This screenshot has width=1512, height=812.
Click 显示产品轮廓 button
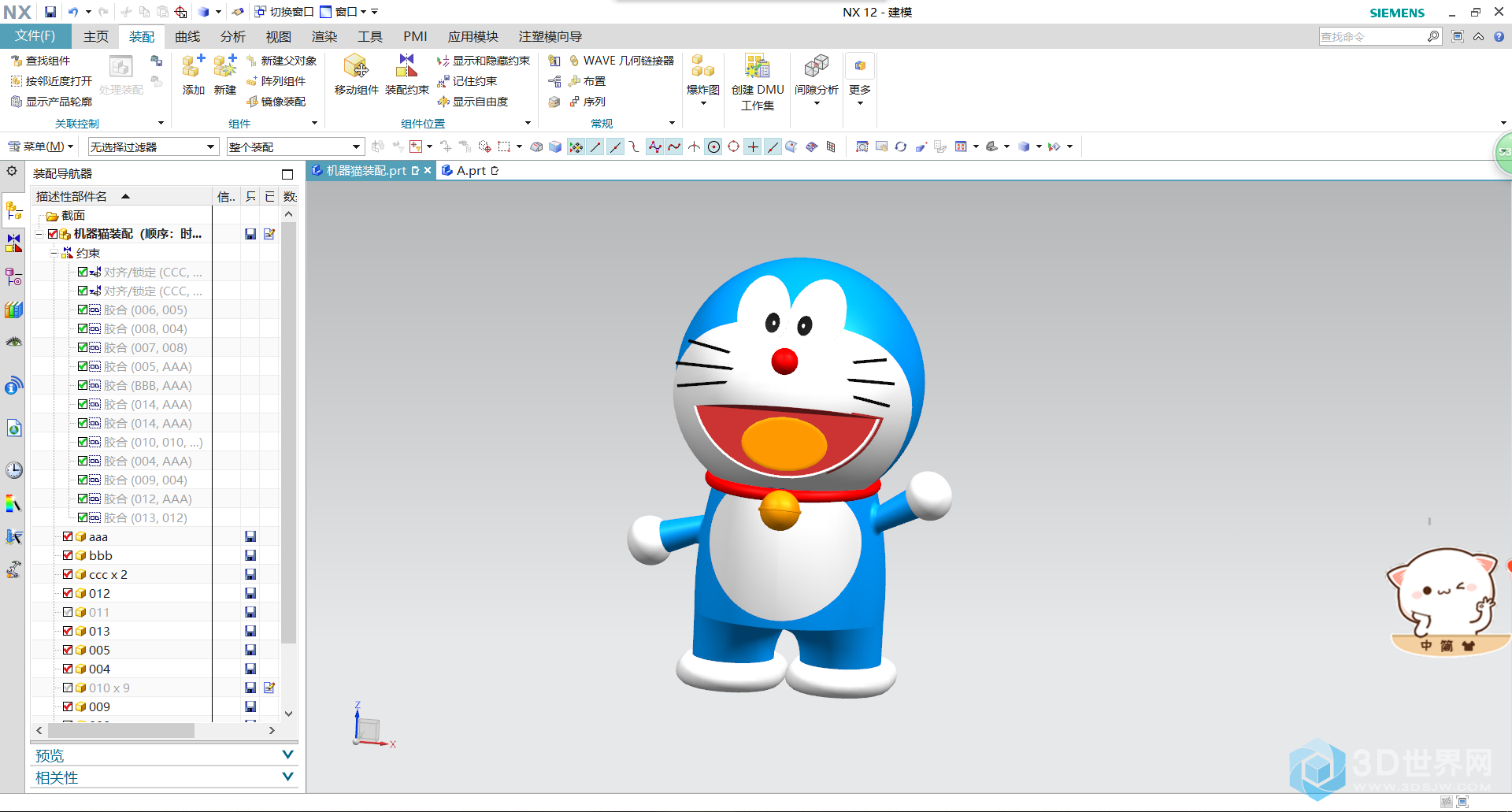pyautogui.click(x=51, y=102)
